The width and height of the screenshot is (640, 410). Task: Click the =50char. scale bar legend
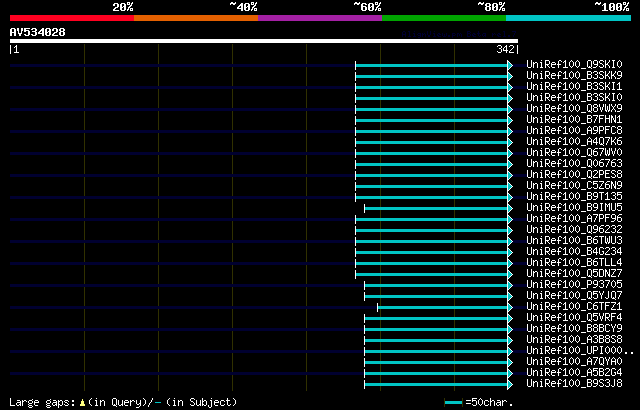tap(478, 403)
